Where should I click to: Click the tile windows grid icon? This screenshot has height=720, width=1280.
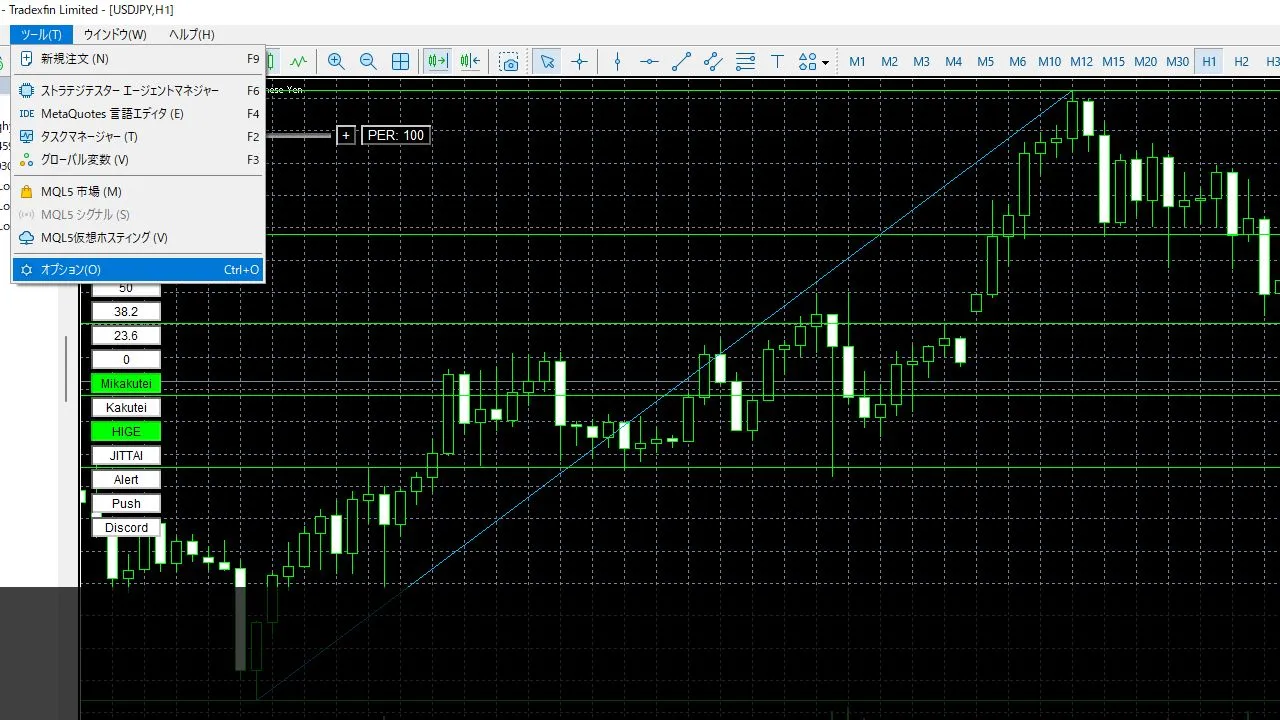pos(400,61)
